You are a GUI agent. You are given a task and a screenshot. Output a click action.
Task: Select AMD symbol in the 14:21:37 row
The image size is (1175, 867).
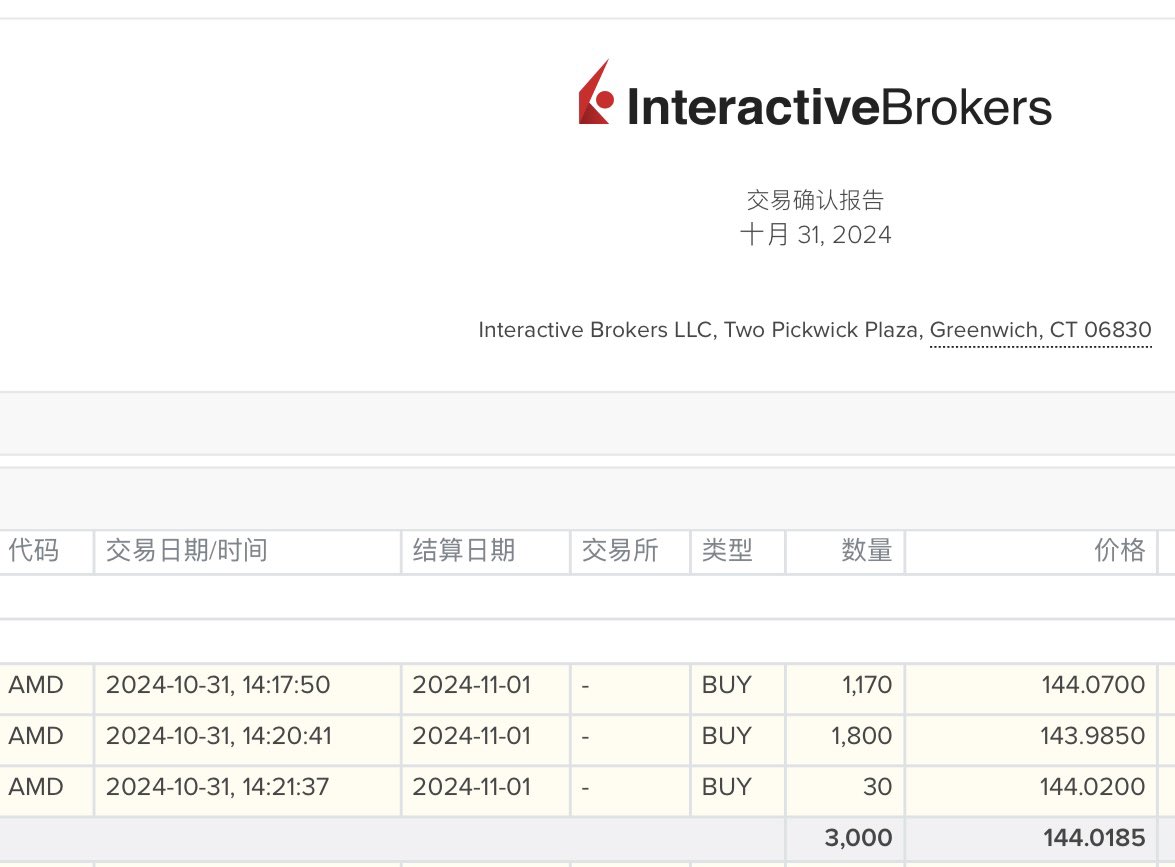[x=36, y=787]
